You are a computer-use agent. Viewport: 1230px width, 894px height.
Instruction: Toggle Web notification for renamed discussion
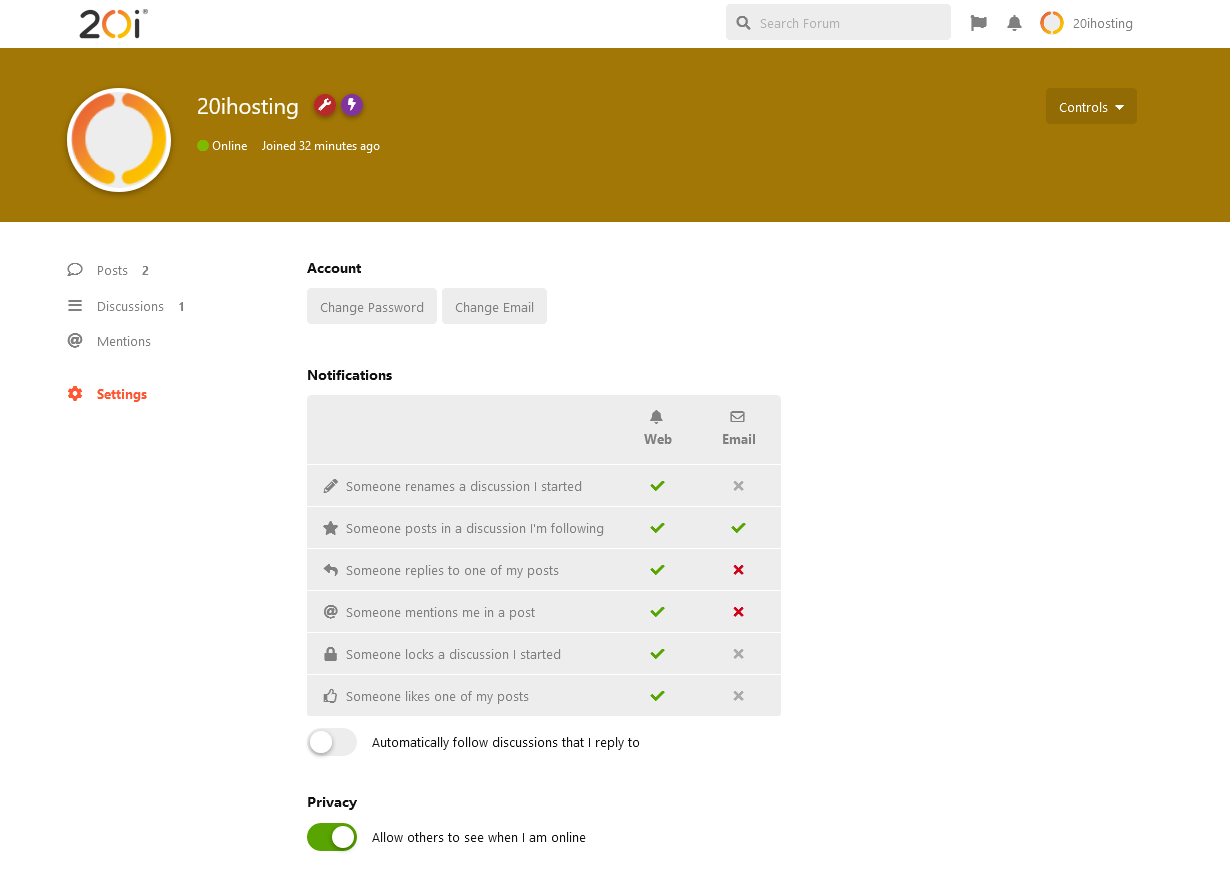click(x=657, y=486)
